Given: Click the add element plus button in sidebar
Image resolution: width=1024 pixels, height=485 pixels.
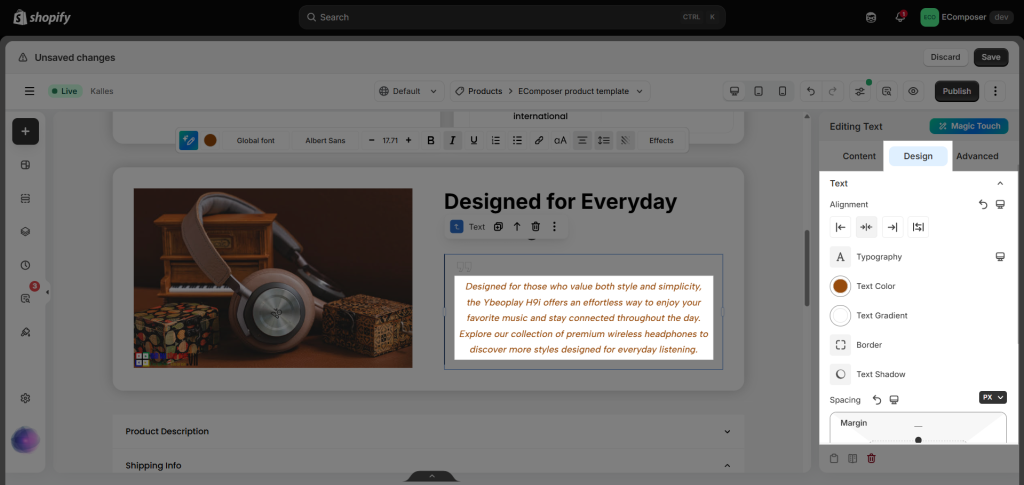Looking at the screenshot, I should [x=25, y=131].
